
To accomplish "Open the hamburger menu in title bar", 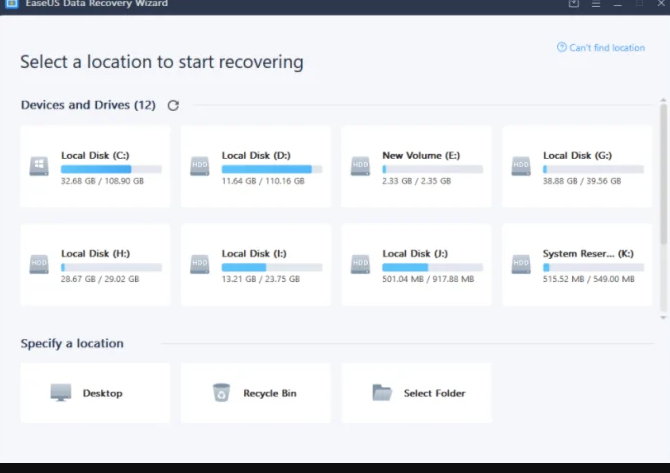I will coord(596,4).
